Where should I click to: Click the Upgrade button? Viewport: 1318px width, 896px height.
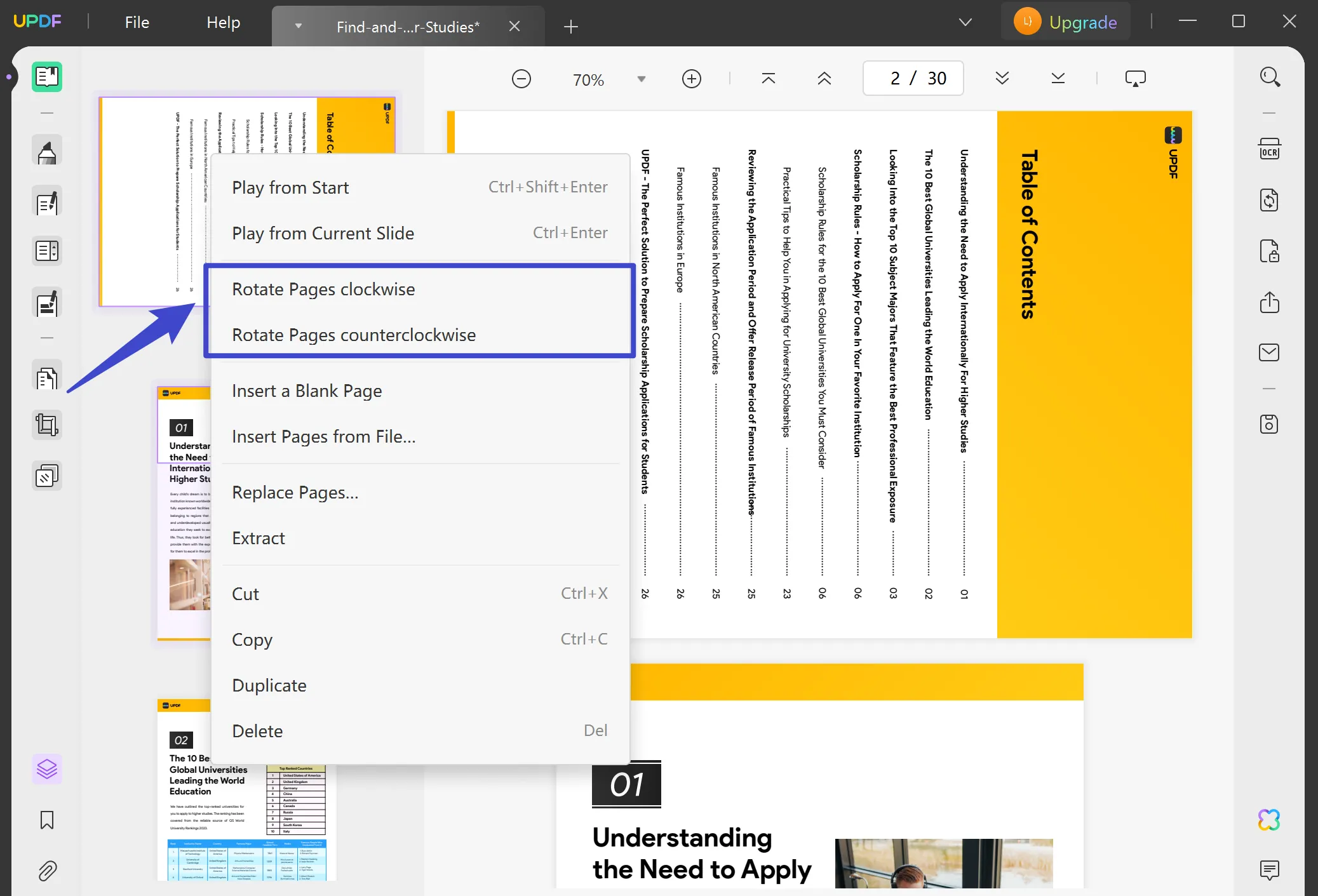pos(1066,22)
